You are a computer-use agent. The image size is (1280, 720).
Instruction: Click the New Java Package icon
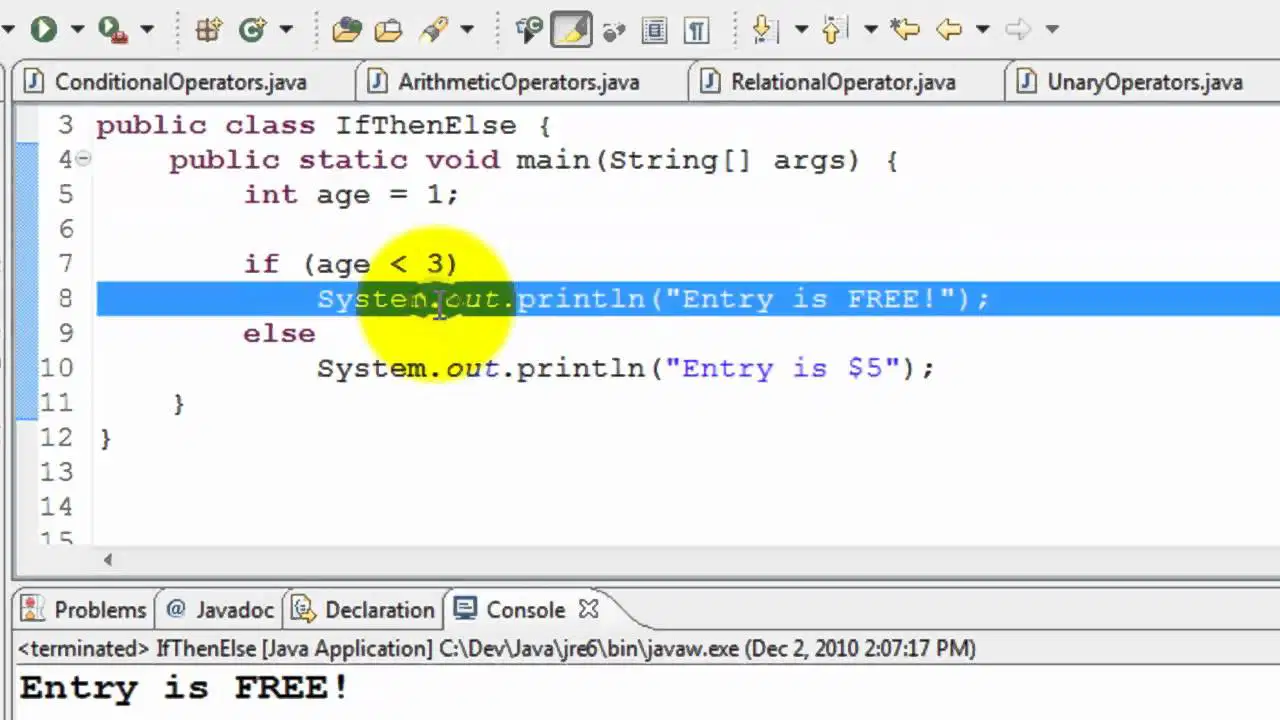click(x=208, y=29)
